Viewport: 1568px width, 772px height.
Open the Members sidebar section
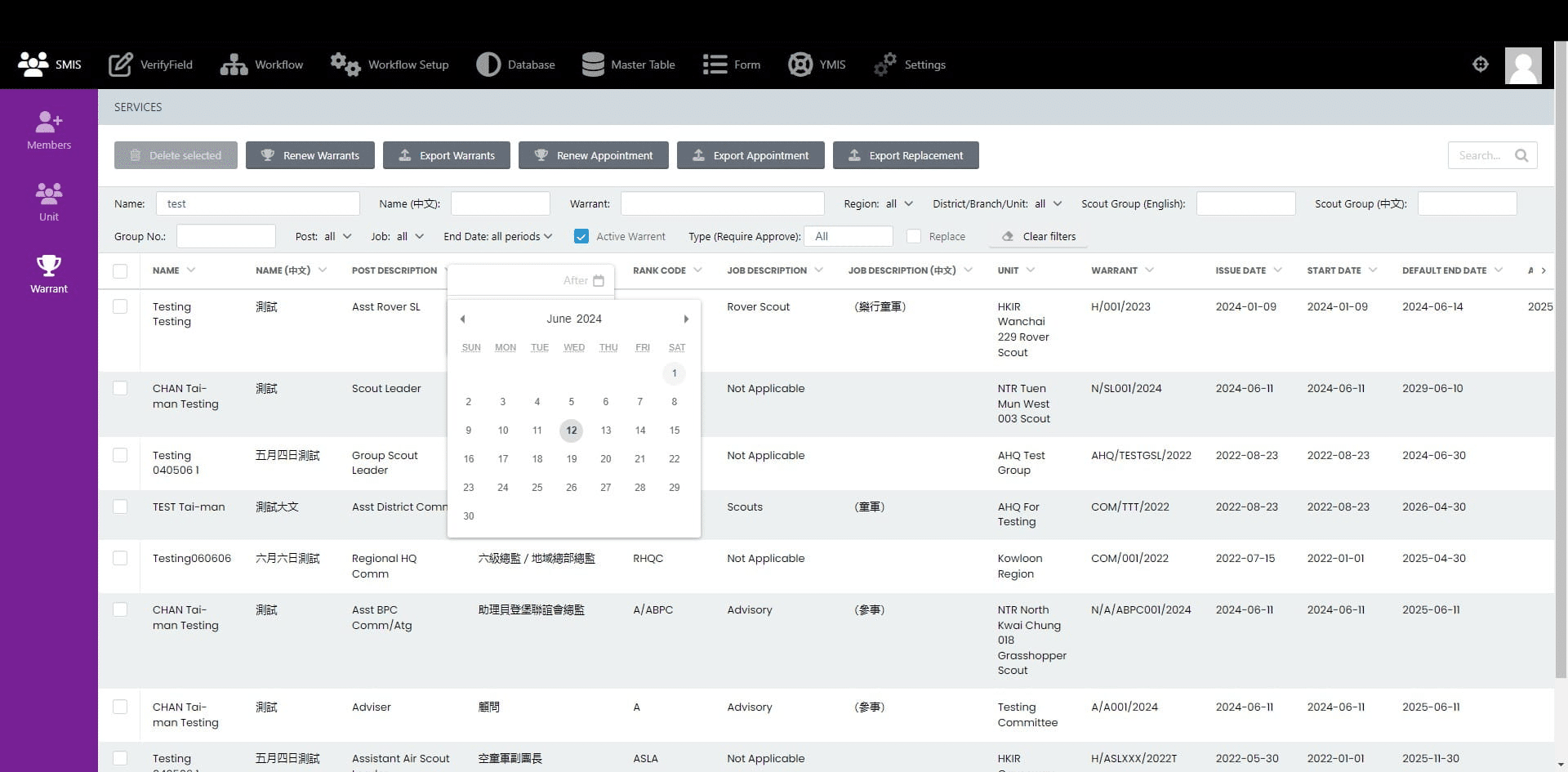[x=48, y=129]
